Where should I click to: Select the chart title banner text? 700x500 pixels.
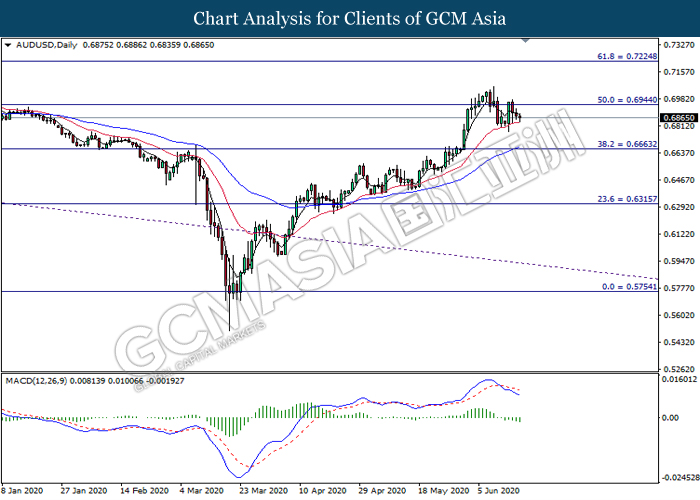tap(350, 18)
